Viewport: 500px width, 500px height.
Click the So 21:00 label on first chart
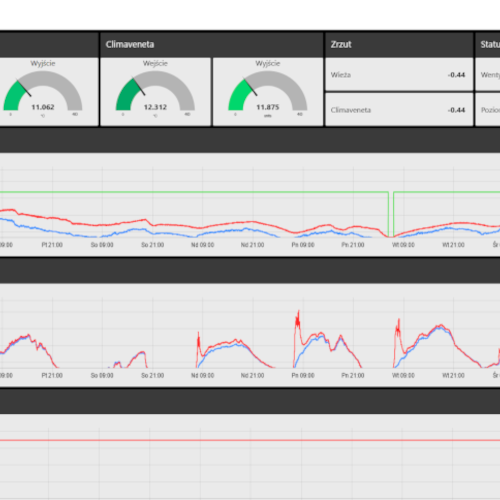point(152,245)
